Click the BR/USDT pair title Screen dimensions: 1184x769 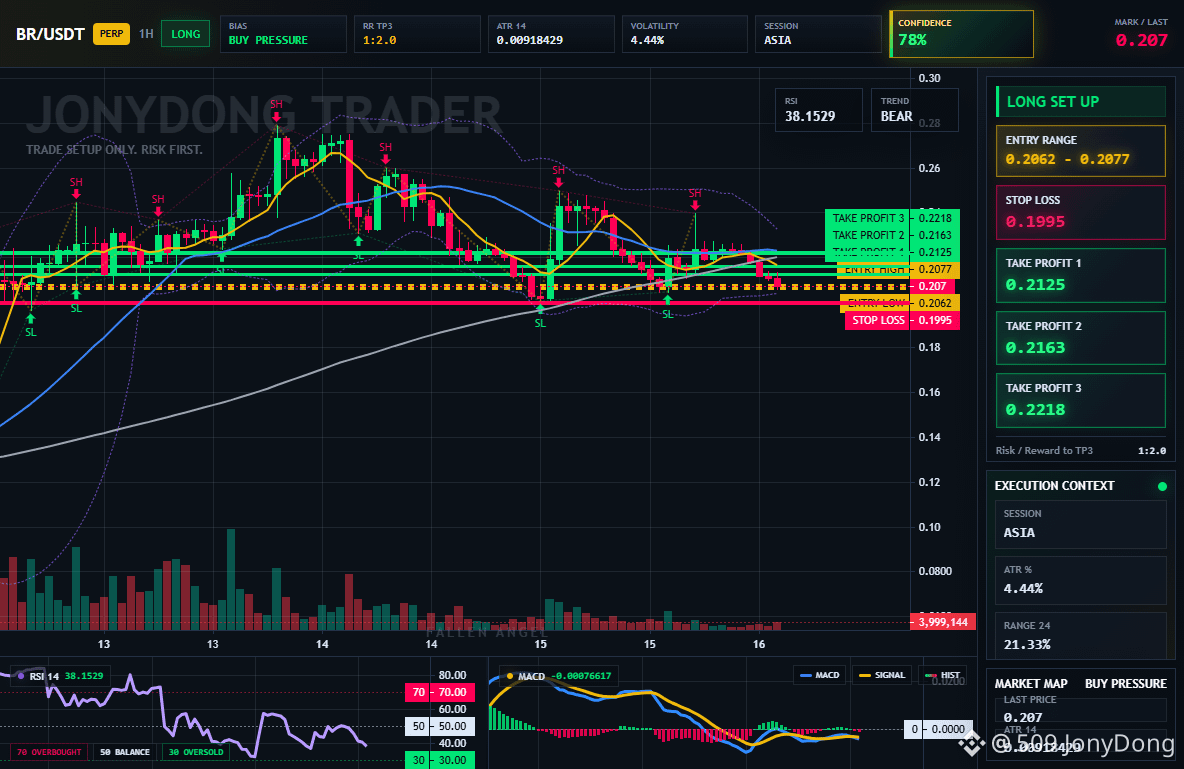pos(50,34)
